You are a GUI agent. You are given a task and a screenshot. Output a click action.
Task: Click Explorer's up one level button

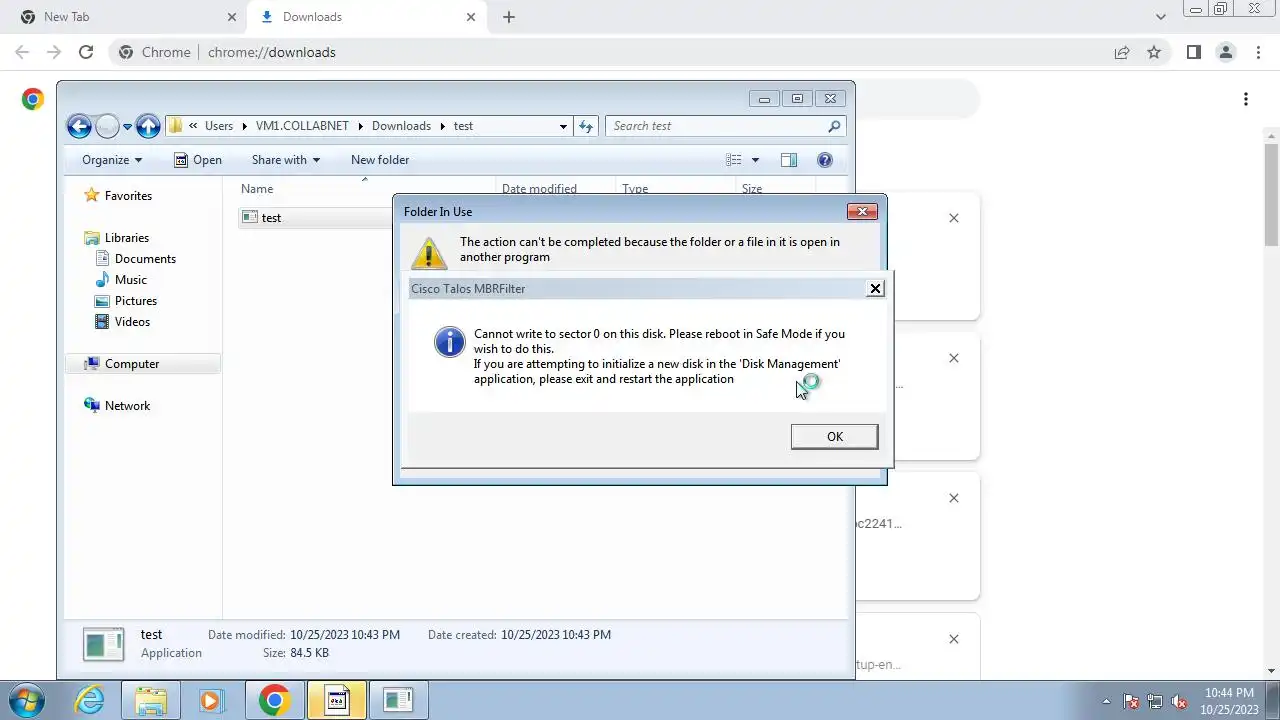pyautogui.click(x=148, y=126)
